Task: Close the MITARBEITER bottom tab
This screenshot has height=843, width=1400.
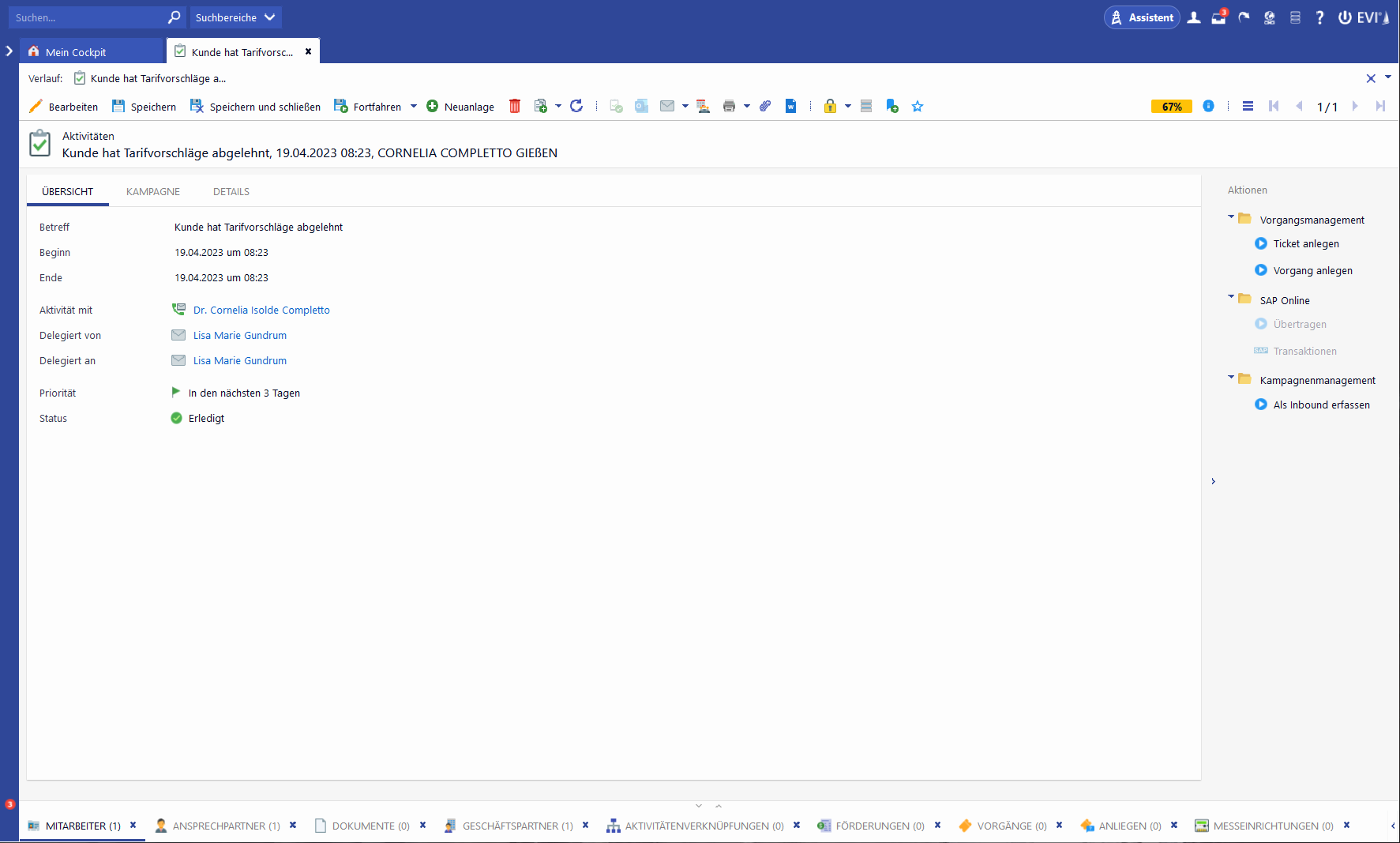Action: 133,826
